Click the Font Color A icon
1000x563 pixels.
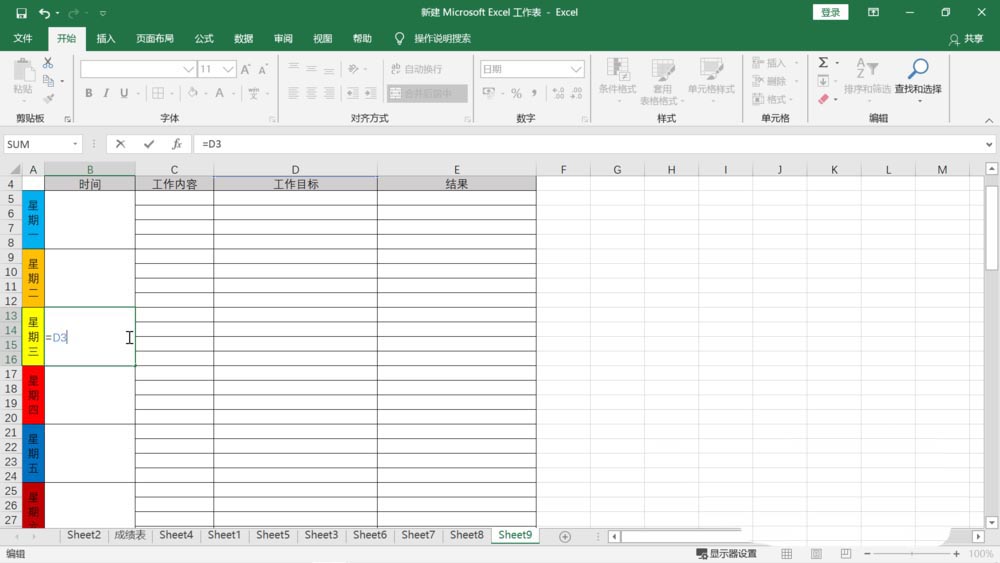(x=219, y=93)
